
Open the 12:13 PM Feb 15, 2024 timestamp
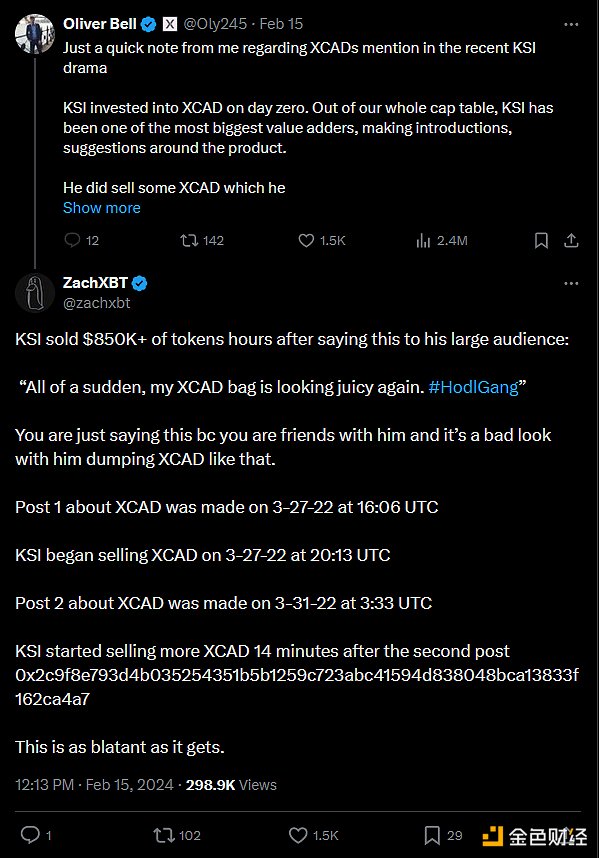click(94, 785)
